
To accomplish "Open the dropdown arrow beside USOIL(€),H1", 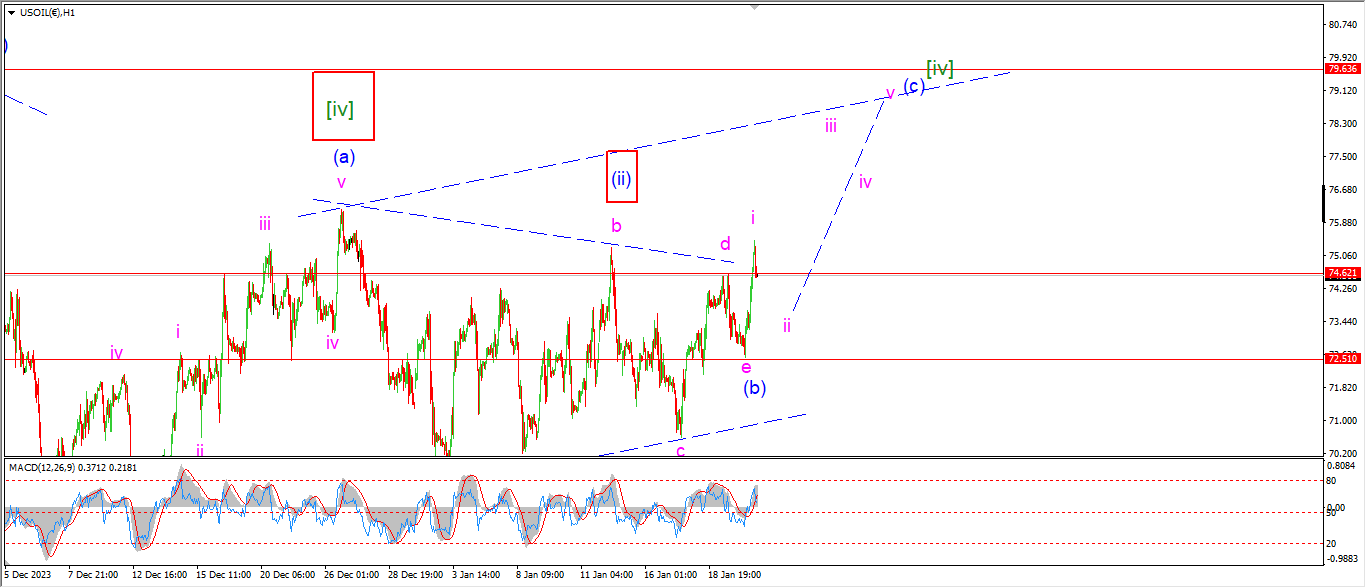I will click(11, 12).
